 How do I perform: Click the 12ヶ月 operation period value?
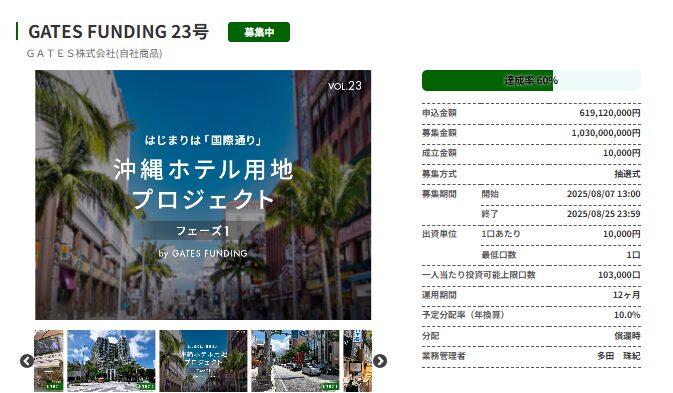pyautogui.click(x=627, y=295)
